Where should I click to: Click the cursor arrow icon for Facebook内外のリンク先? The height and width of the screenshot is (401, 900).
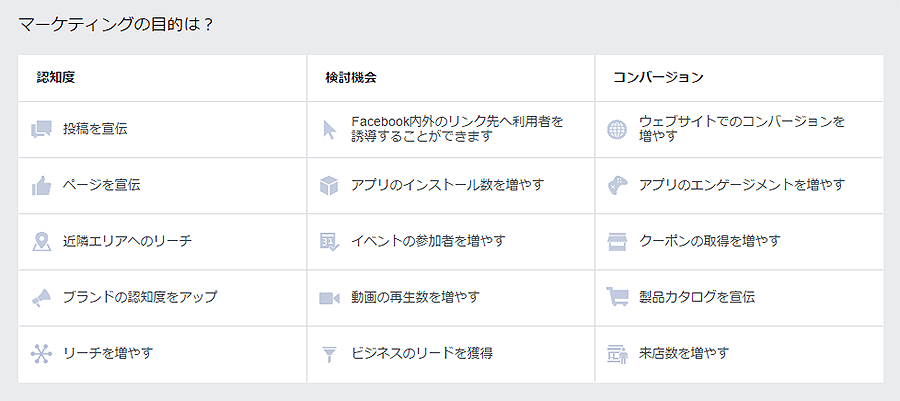coord(329,130)
